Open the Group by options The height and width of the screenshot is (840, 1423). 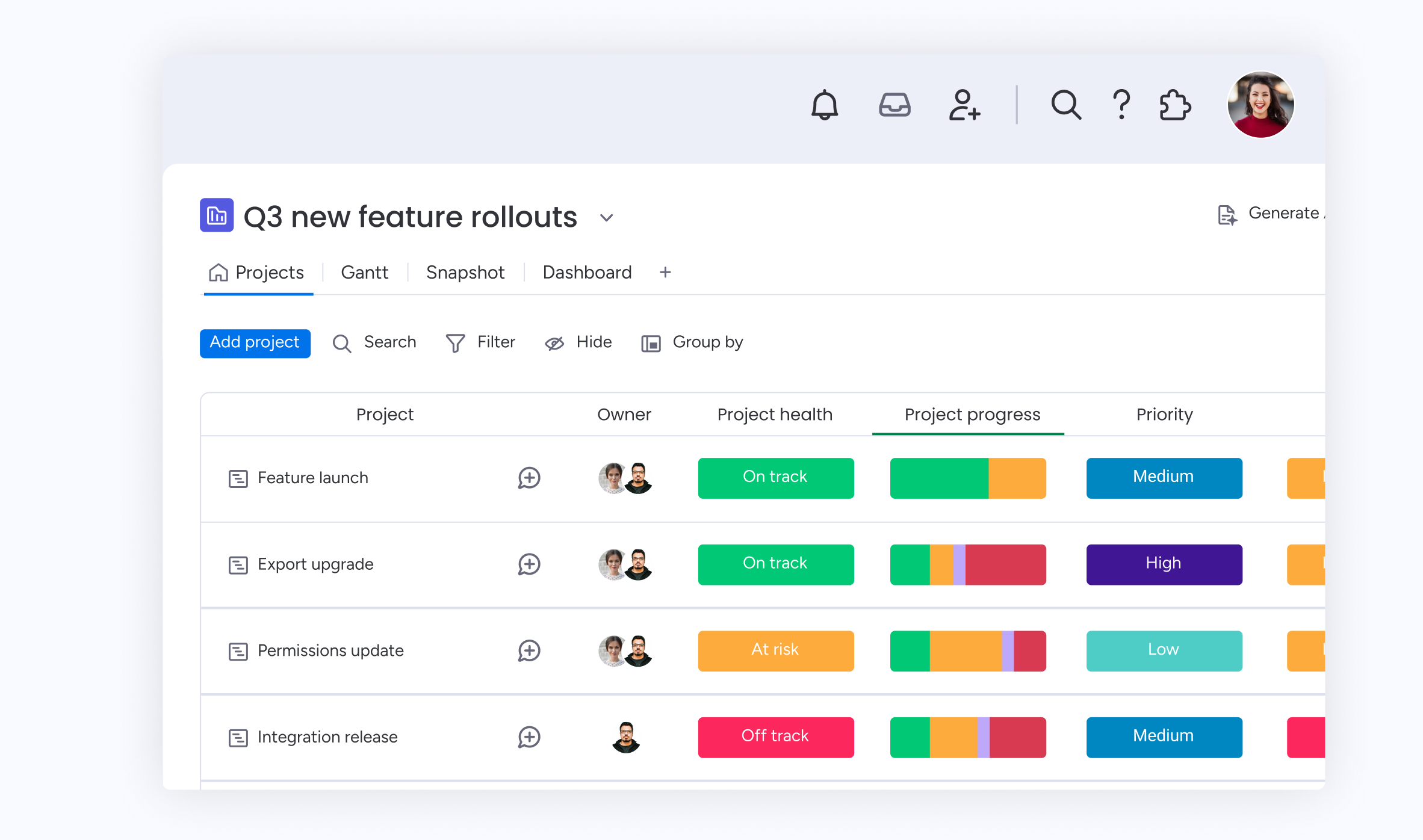tap(692, 342)
